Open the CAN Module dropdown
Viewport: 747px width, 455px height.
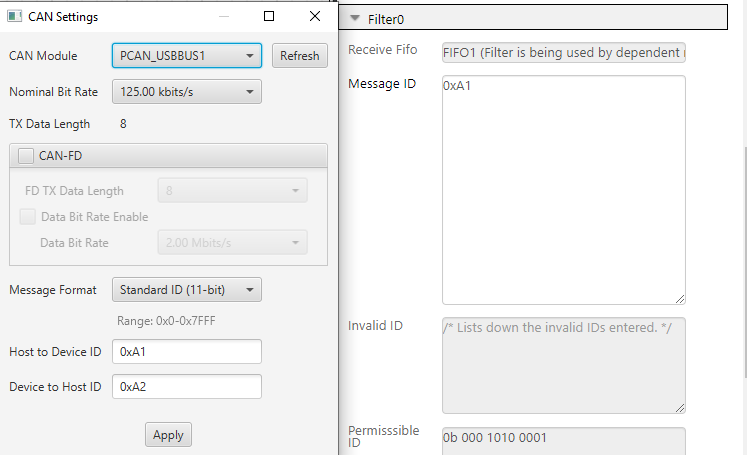[x=186, y=56]
